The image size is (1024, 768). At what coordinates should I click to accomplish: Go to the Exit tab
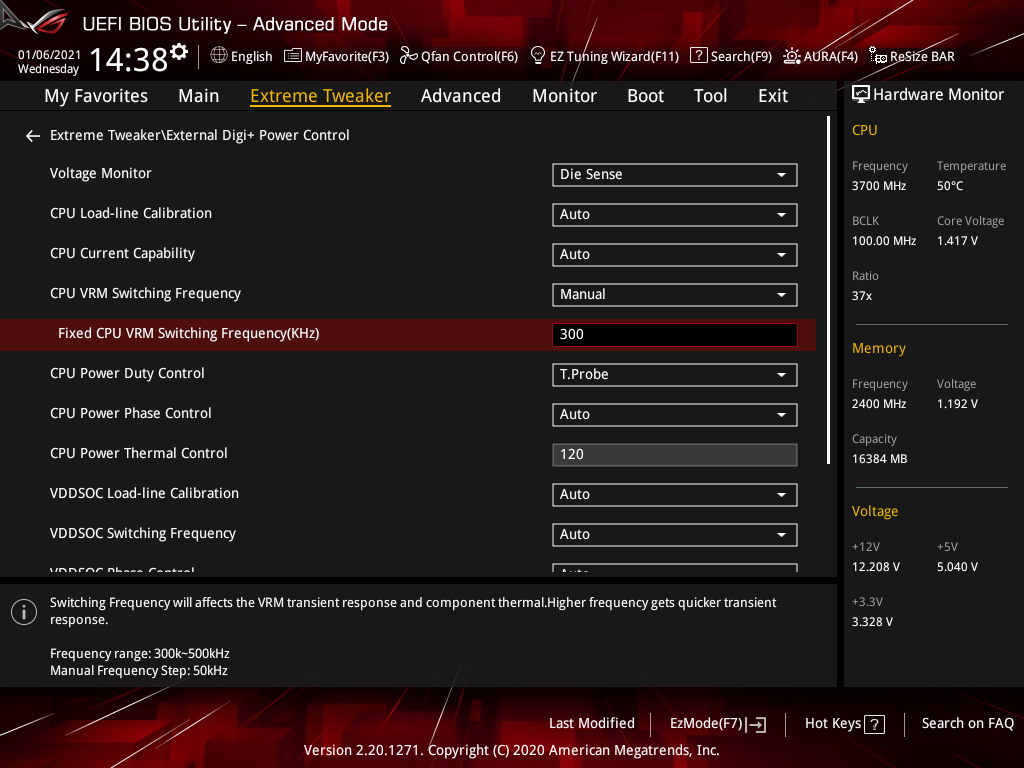click(773, 96)
